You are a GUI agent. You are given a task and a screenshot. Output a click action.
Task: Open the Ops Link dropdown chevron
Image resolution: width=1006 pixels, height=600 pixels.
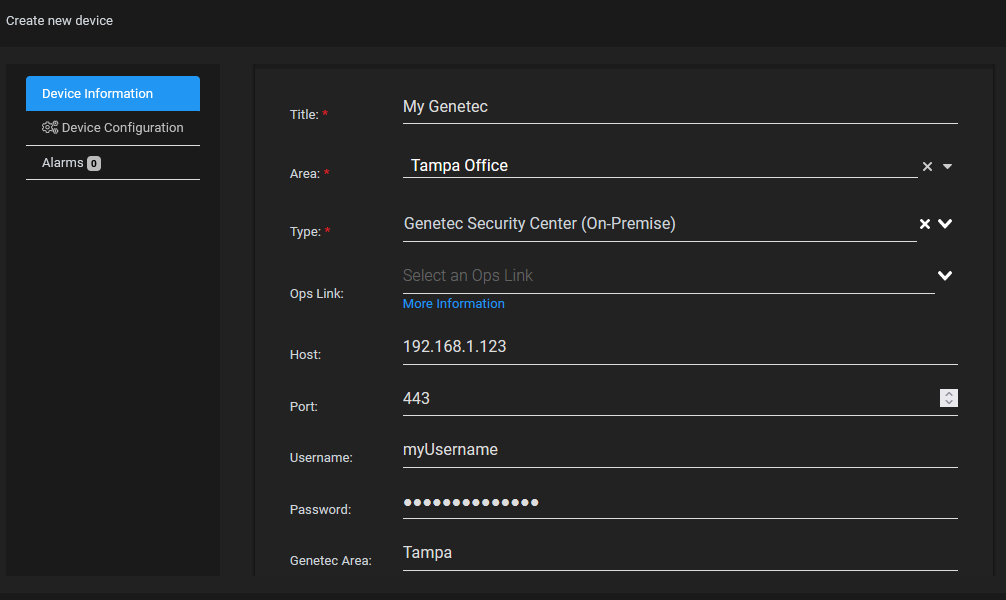click(x=945, y=276)
